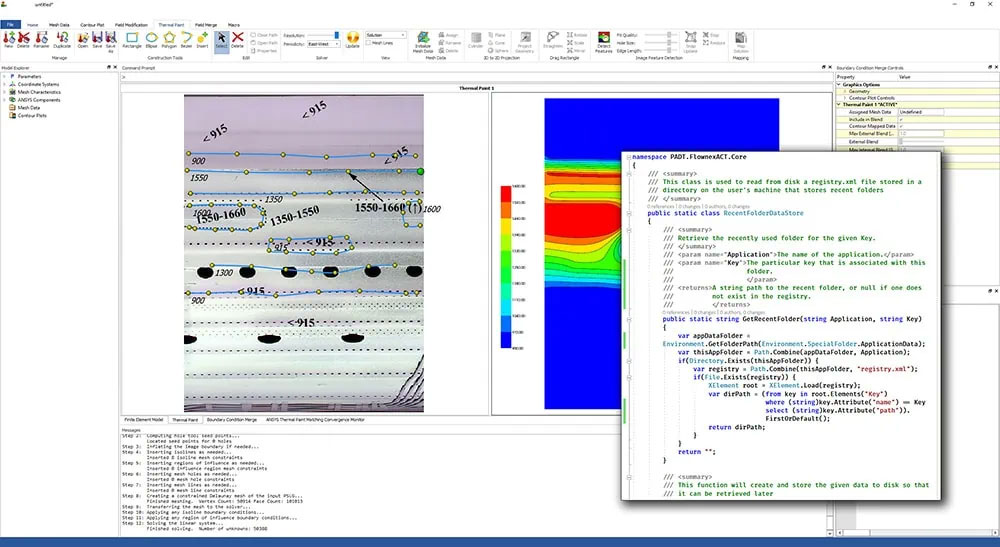Viewport: 1000px width, 547px height.
Task: Select the Rectangle construction tool
Action: 131,40
